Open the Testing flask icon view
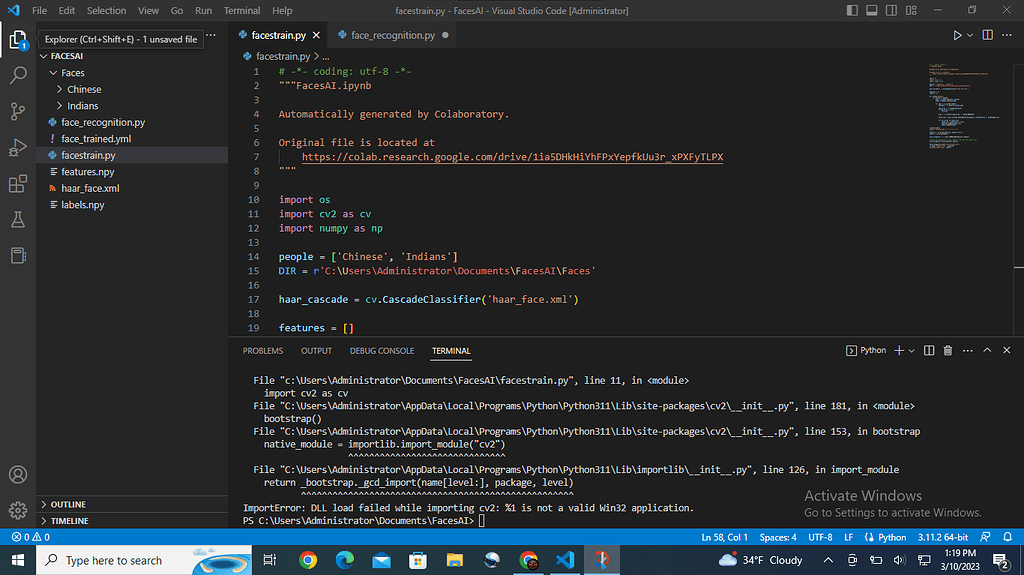Viewport: 1024px width, 575px height. (18, 219)
